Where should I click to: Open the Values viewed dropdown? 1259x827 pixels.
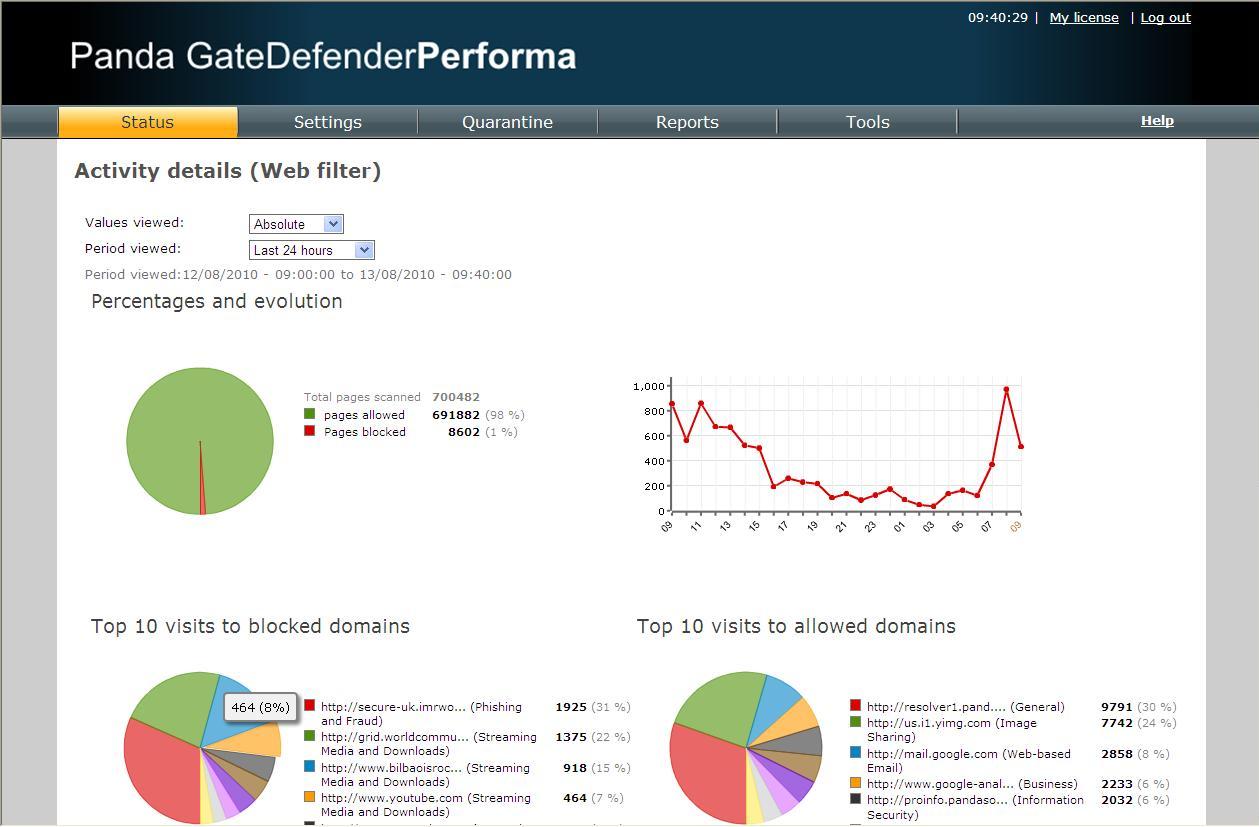(296, 224)
